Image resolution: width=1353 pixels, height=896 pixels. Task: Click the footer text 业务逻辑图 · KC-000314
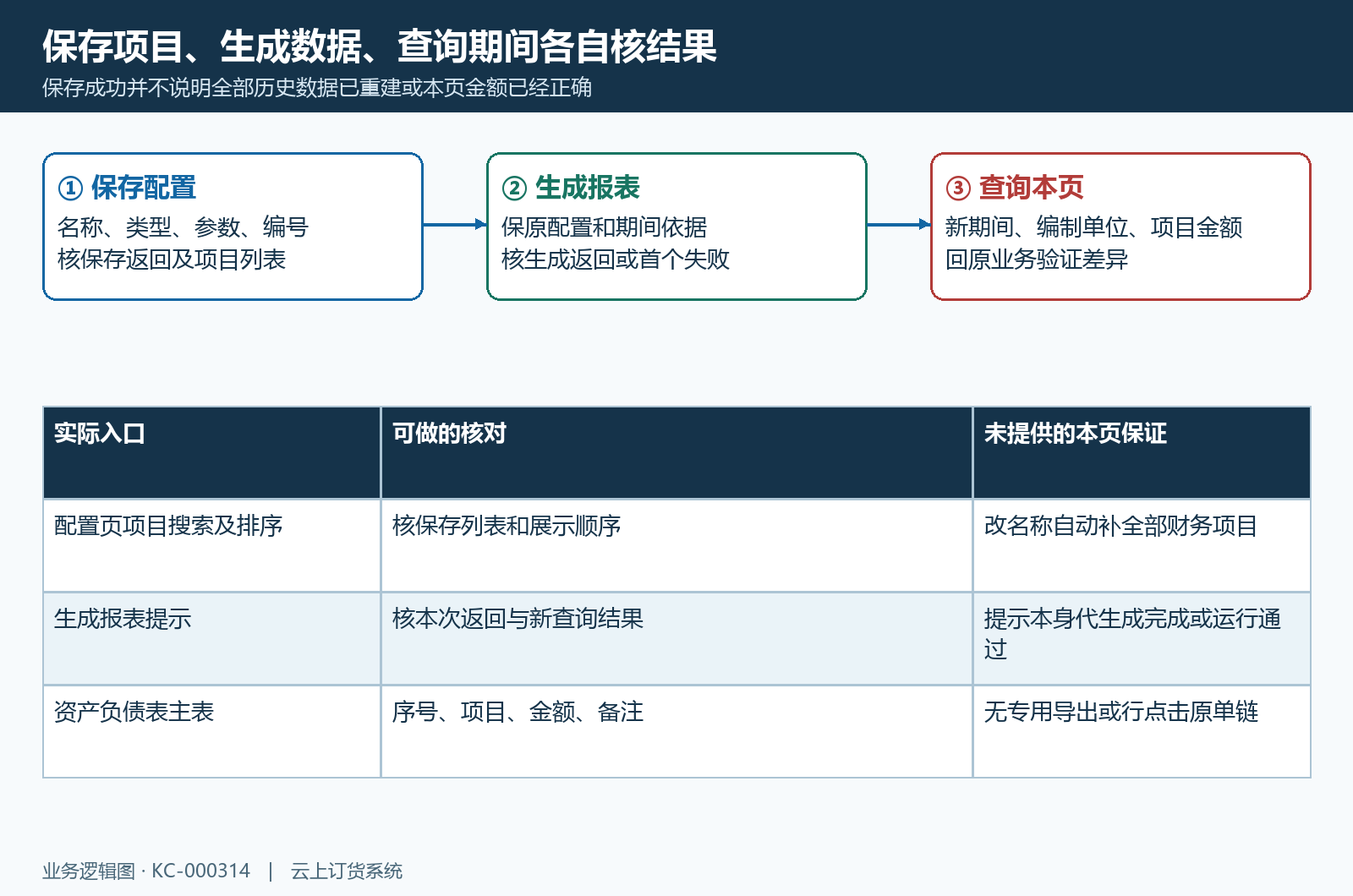click(x=146, y=871)
